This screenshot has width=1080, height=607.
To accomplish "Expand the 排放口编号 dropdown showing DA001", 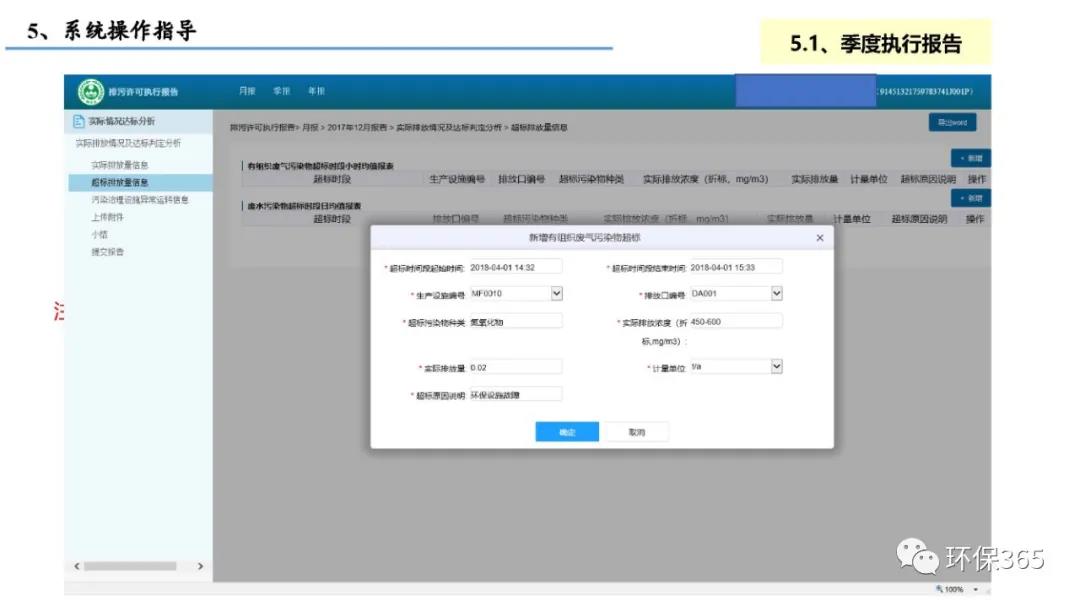I will point(776,294).
